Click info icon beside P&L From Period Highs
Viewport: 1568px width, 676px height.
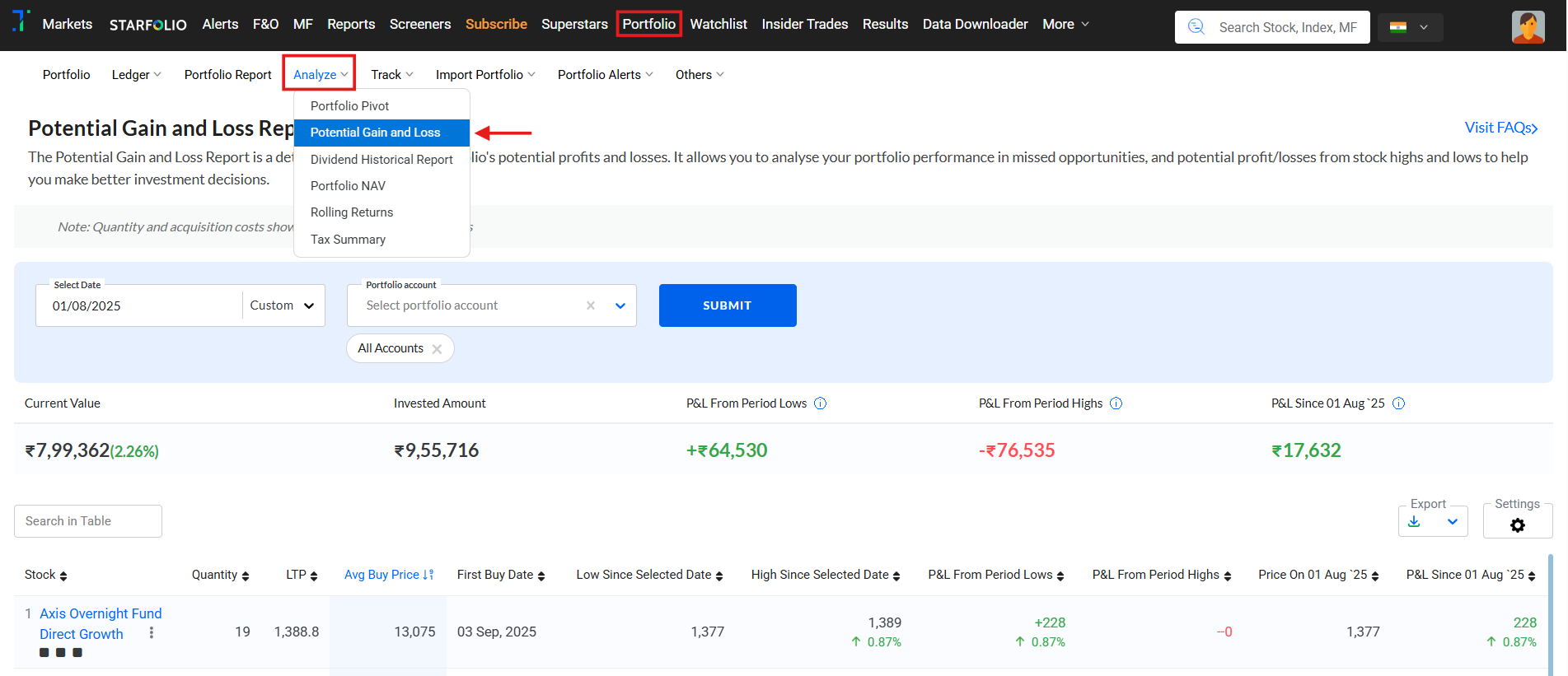[x=1116, y=403]
